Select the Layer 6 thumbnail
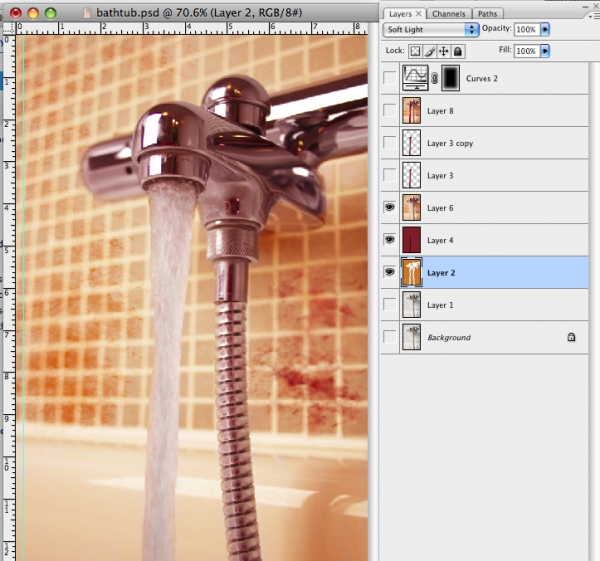The image size is (600, 561). click(x=411, y=207)
